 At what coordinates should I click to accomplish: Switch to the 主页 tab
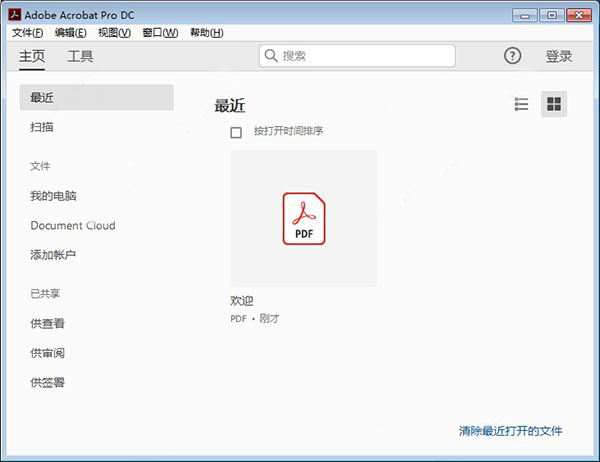tap(32, 56)
